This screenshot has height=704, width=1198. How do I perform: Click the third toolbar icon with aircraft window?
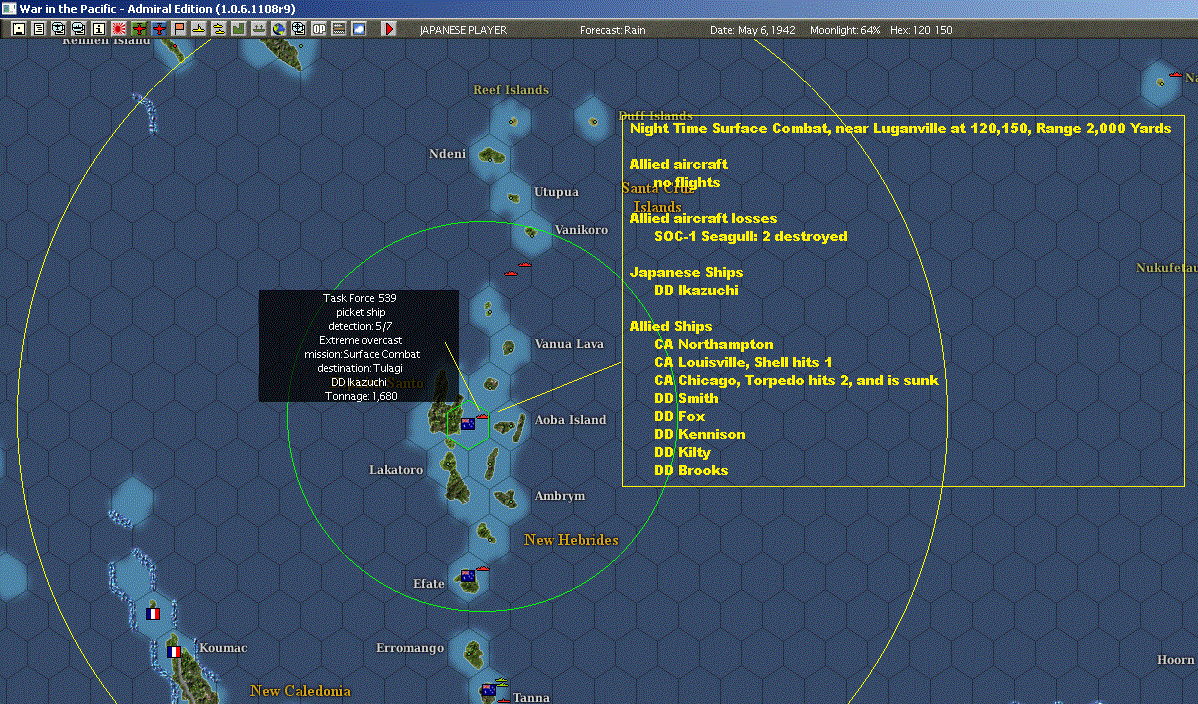(x=58, y=29)
